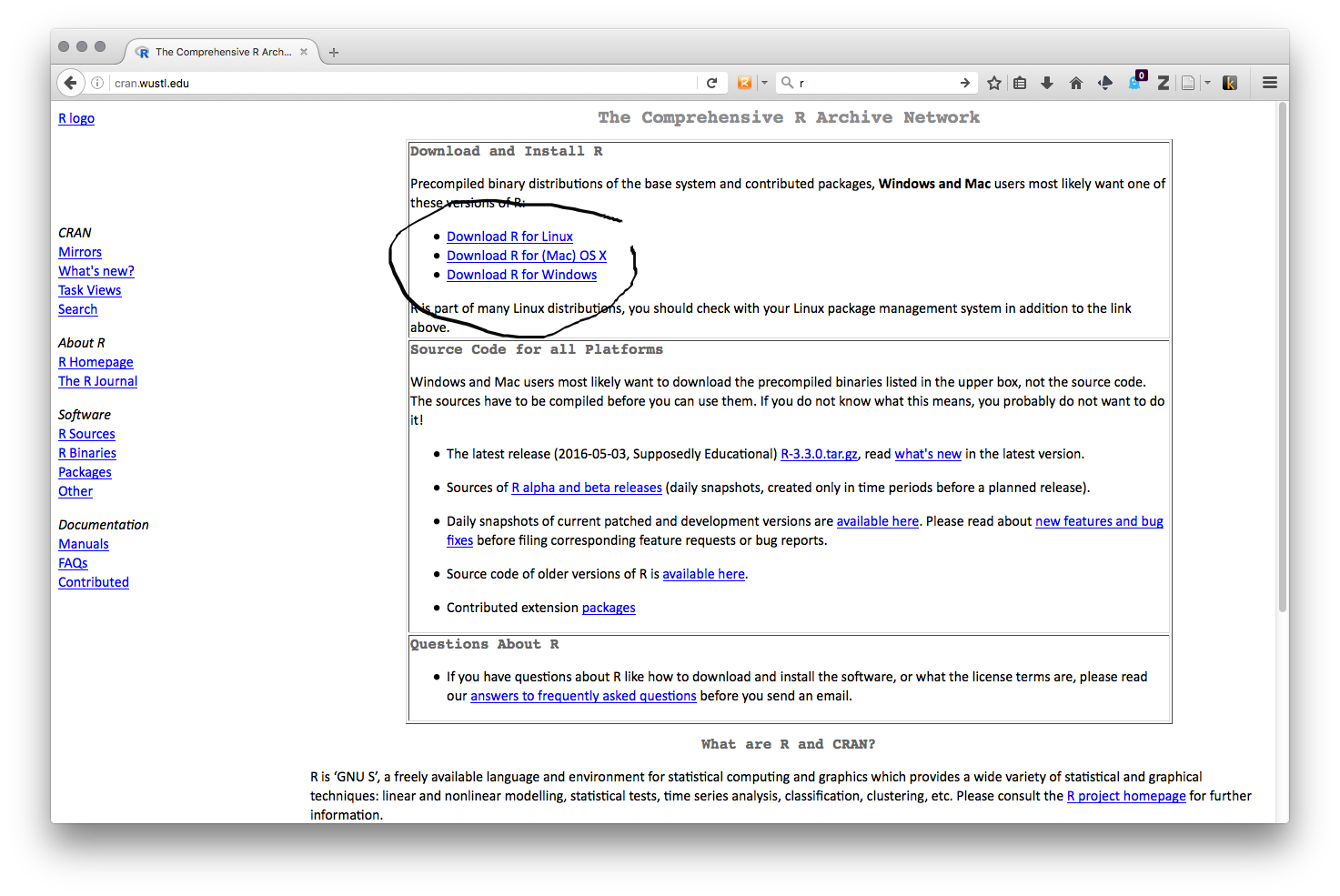Open what's new in the latest version link
This screenshot has width=1340, height=896.
(928, 454)
